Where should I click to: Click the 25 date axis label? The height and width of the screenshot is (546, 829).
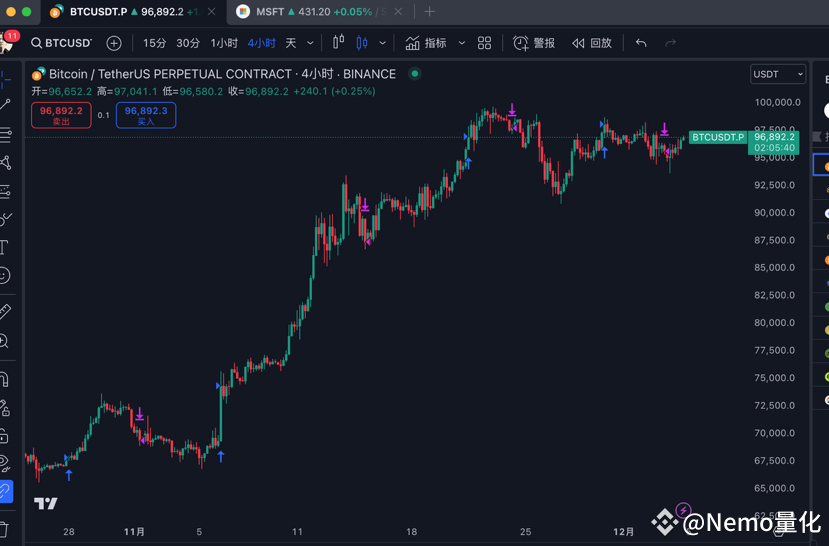[x=525, y=532]
